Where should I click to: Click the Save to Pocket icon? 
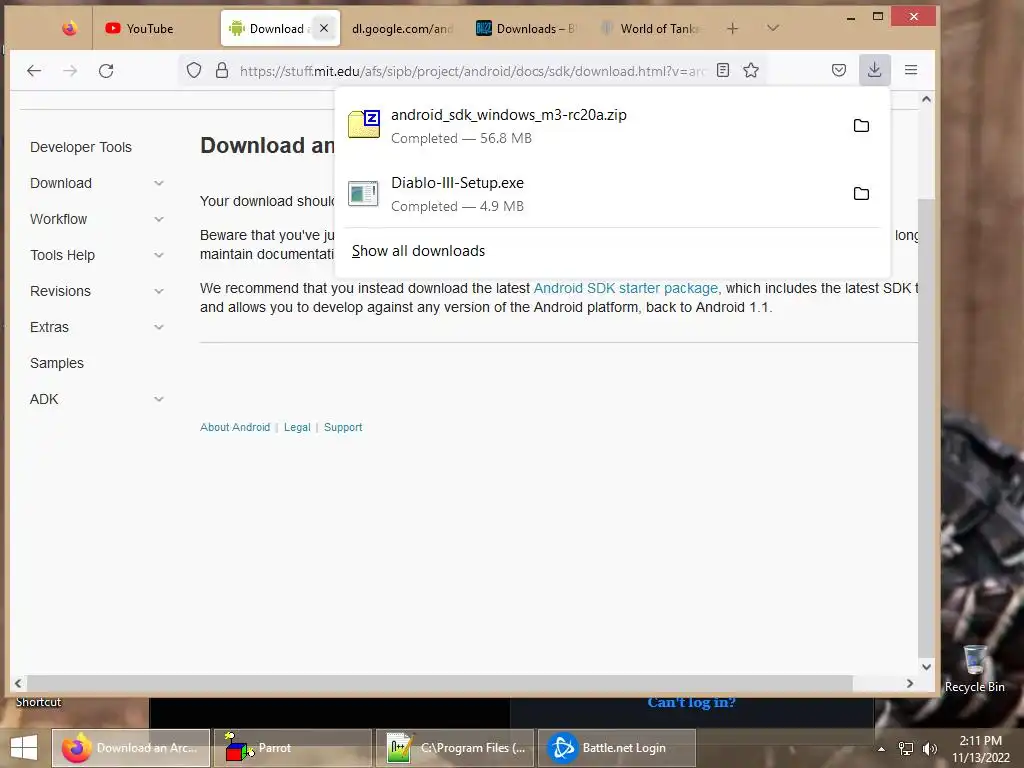(839, 70)
